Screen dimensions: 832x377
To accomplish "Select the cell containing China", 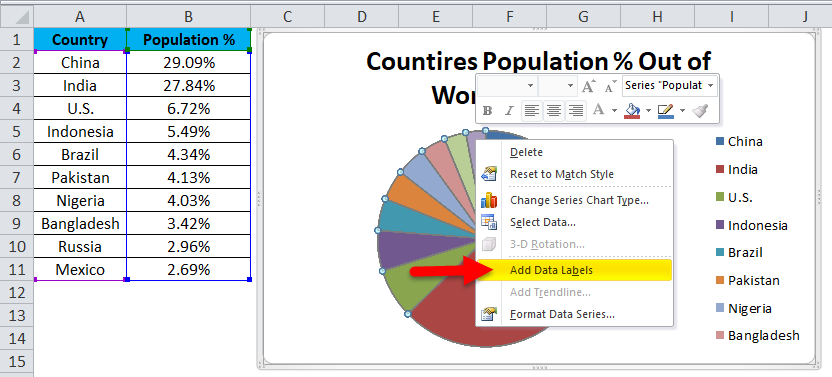I will tap(80, 63).
